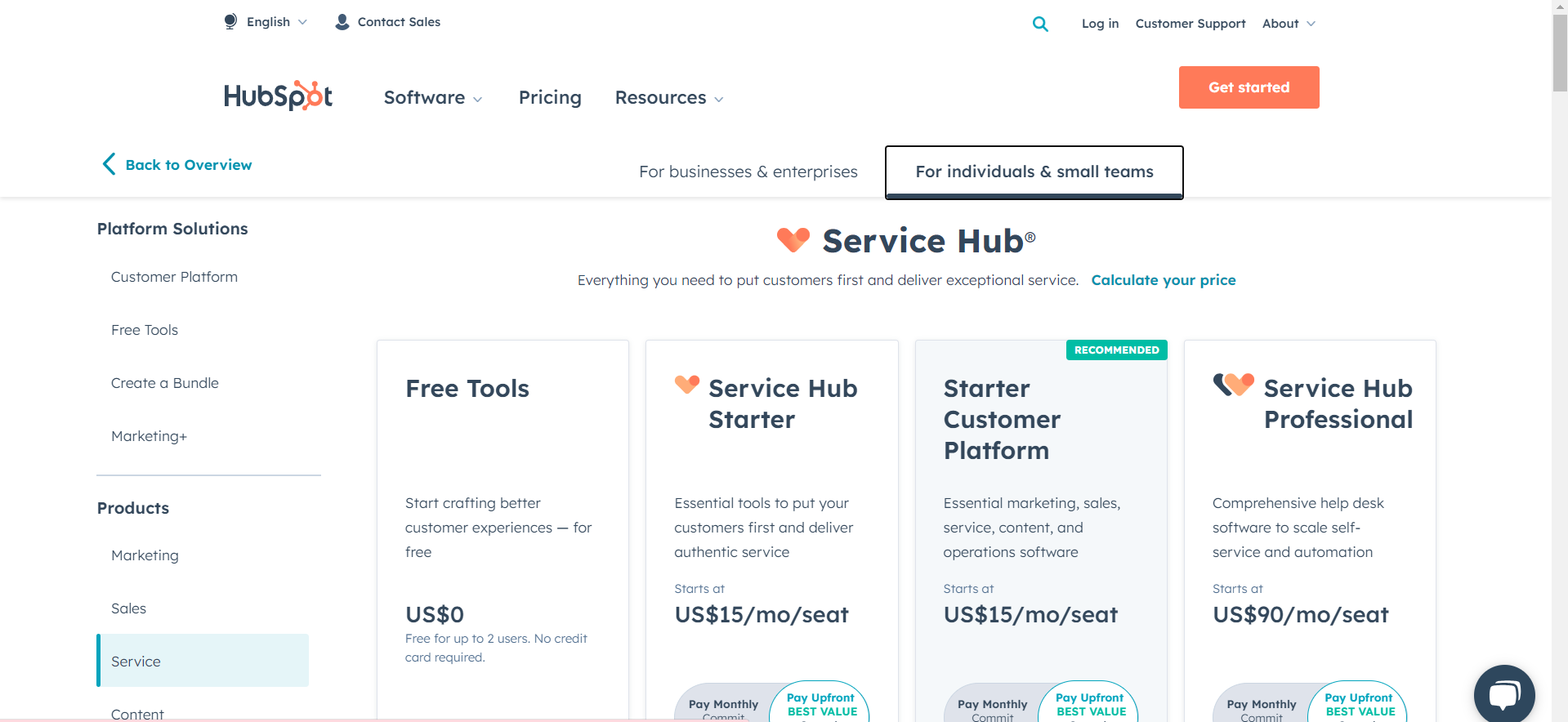Expand the Resources menu

point(669,98)
